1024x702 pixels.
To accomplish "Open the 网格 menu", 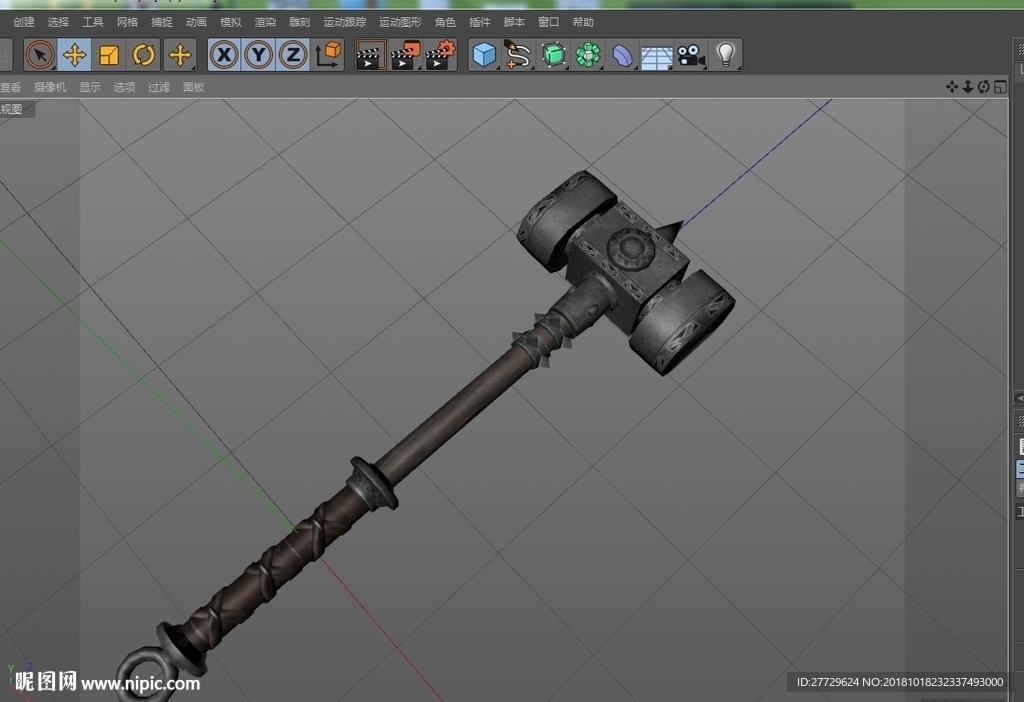I will (x=127, y=22).
